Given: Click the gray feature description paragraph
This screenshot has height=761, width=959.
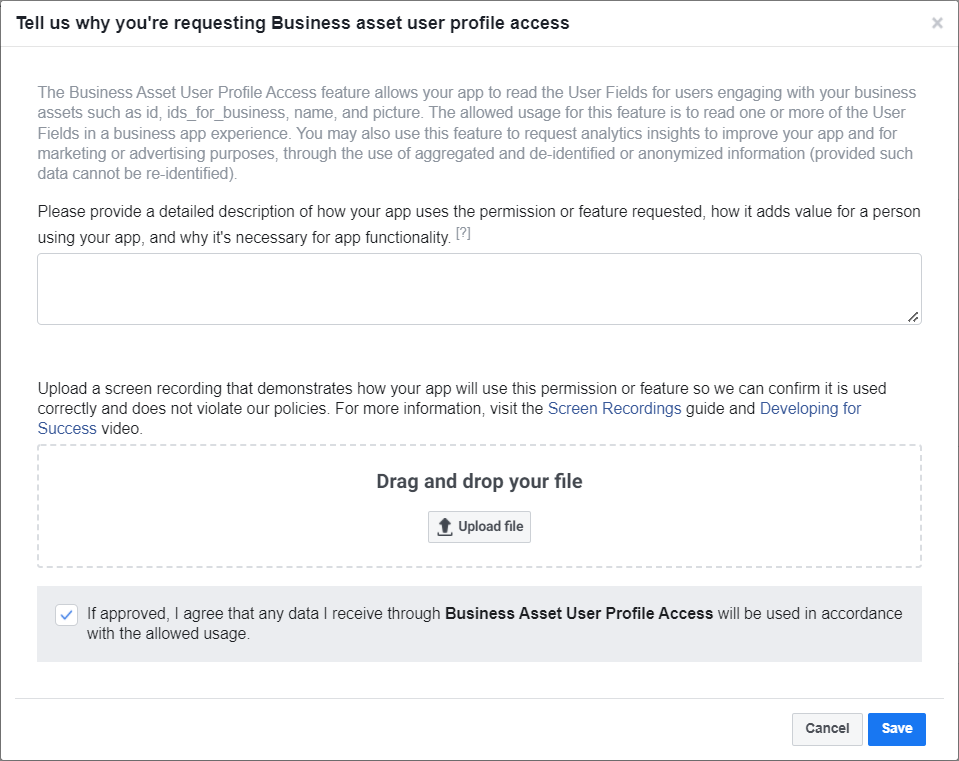Looking at the screenshot, I should pyautogui.click(x=476, y=133).
